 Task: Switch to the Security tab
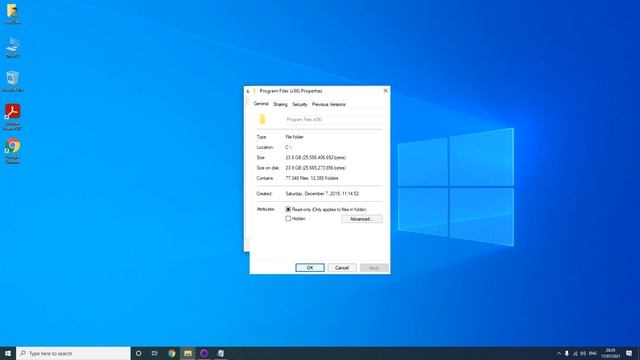[x=300, y=104]
